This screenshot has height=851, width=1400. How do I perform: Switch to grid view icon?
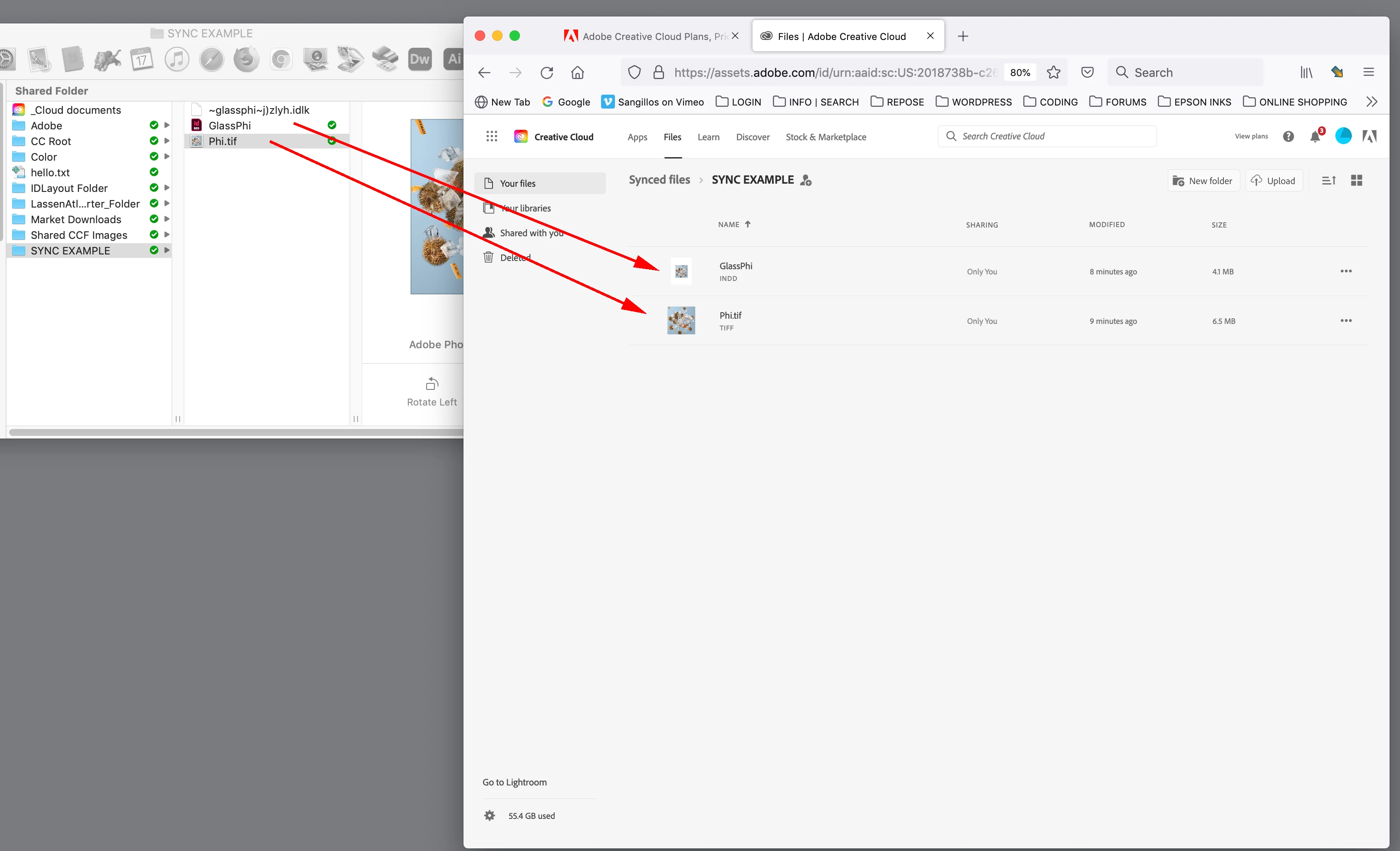click(1356, 181)
